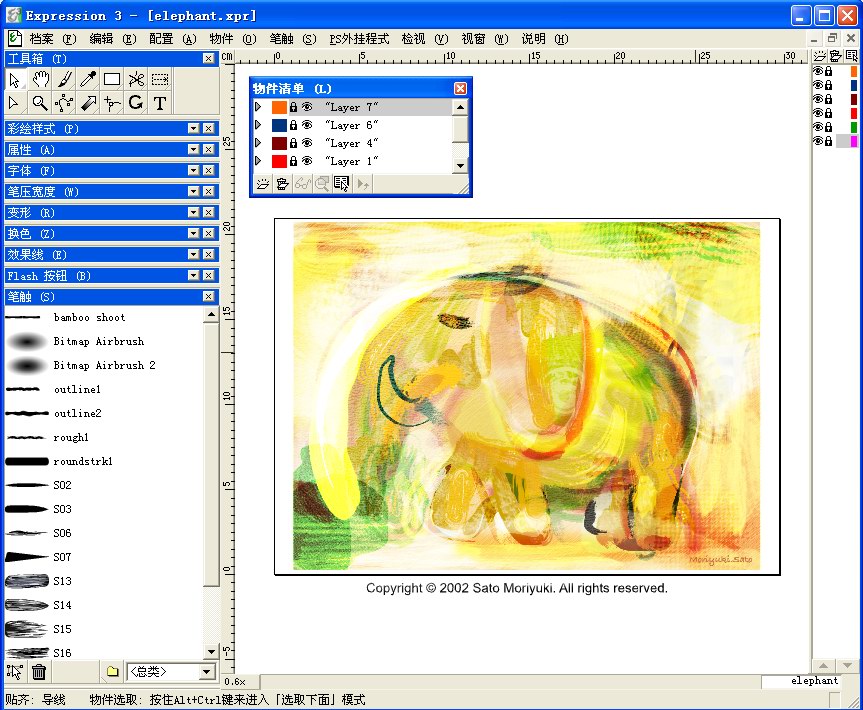The height and width of the screenshot is (710, 863).
Task: Click down arrow of 物件清单 list scrollbar
Action: click(x=460, y=165)
